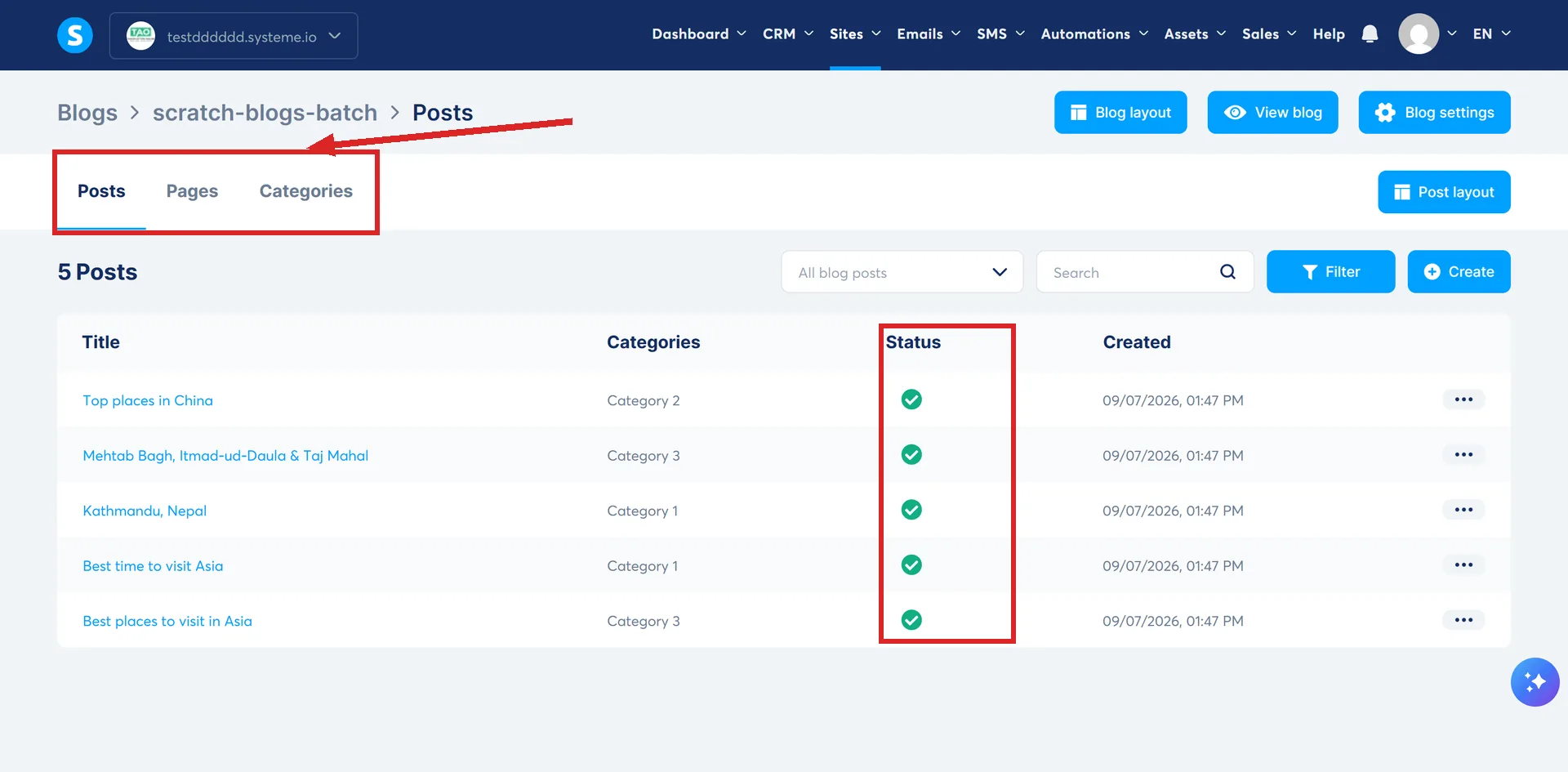
Task: Open the Emails menu
Action: [929, 34]
